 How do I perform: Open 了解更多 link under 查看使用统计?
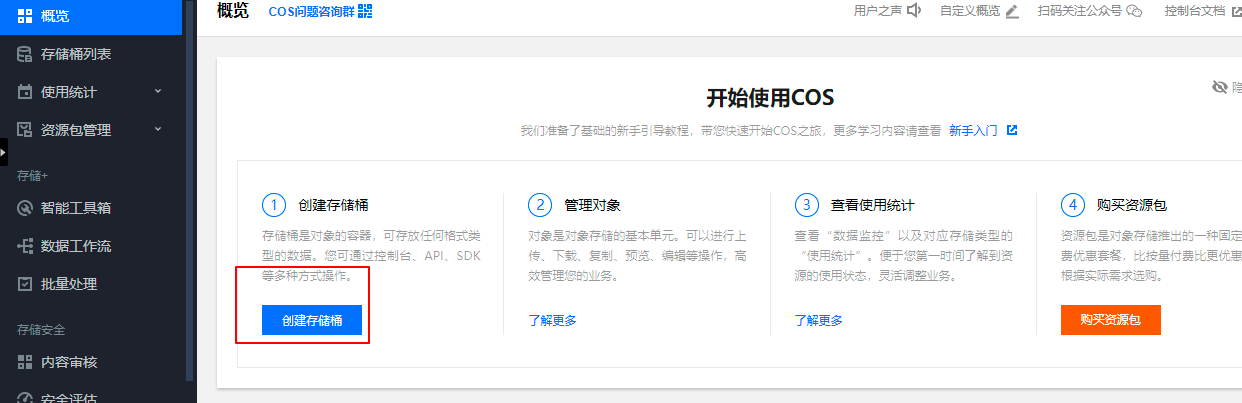click(818, 321)
